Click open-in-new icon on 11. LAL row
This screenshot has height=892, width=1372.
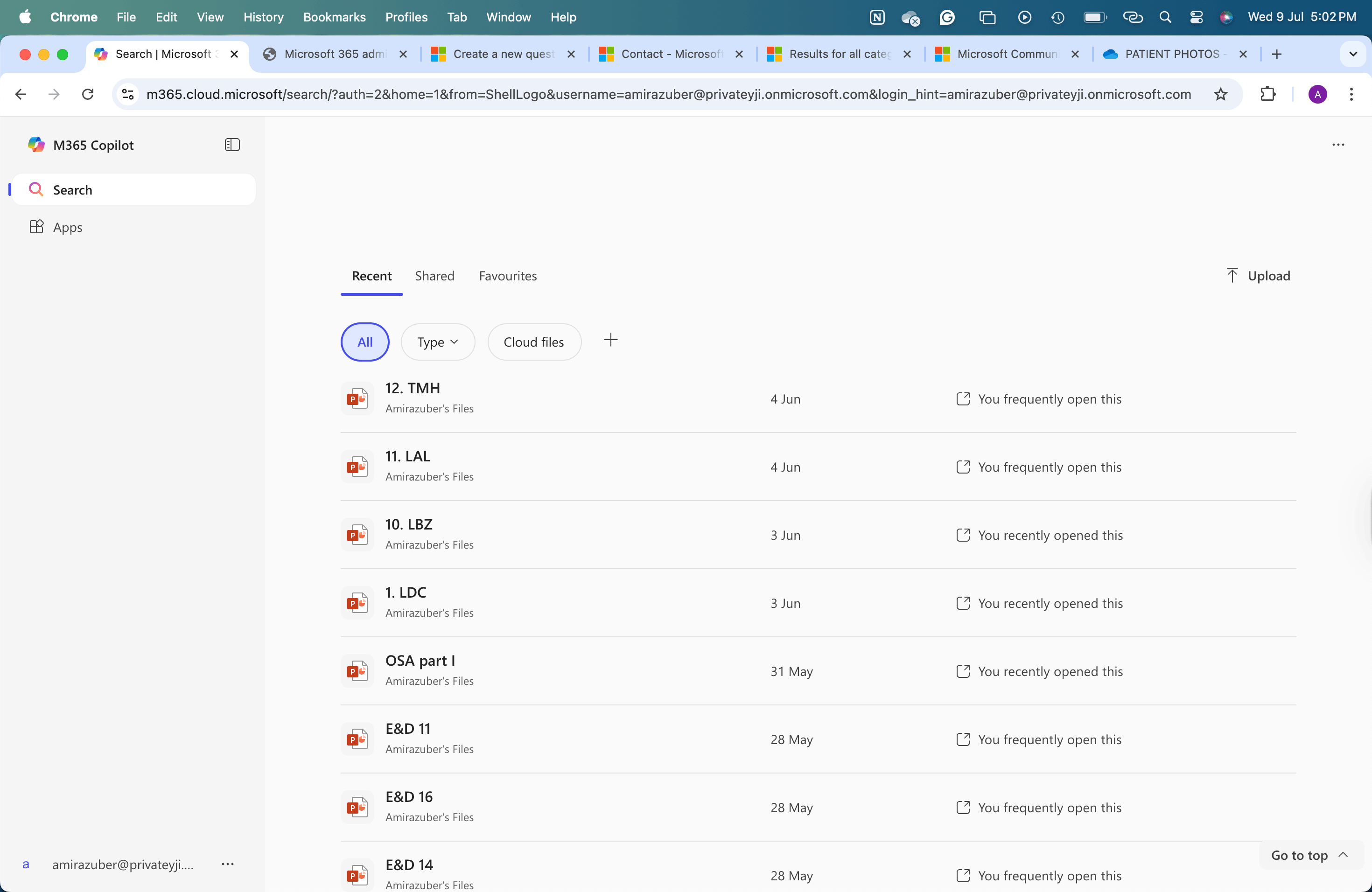click(963, 467)
